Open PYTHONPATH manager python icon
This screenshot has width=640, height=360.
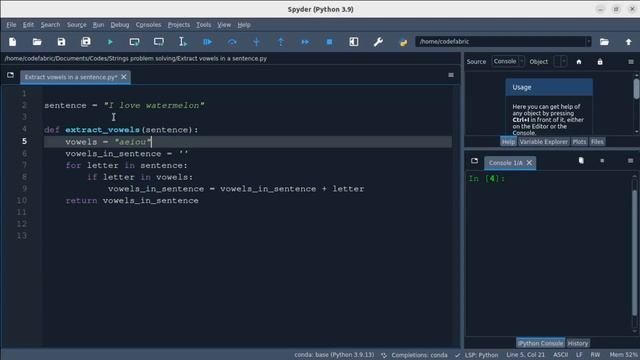click(x=403, y=42)
